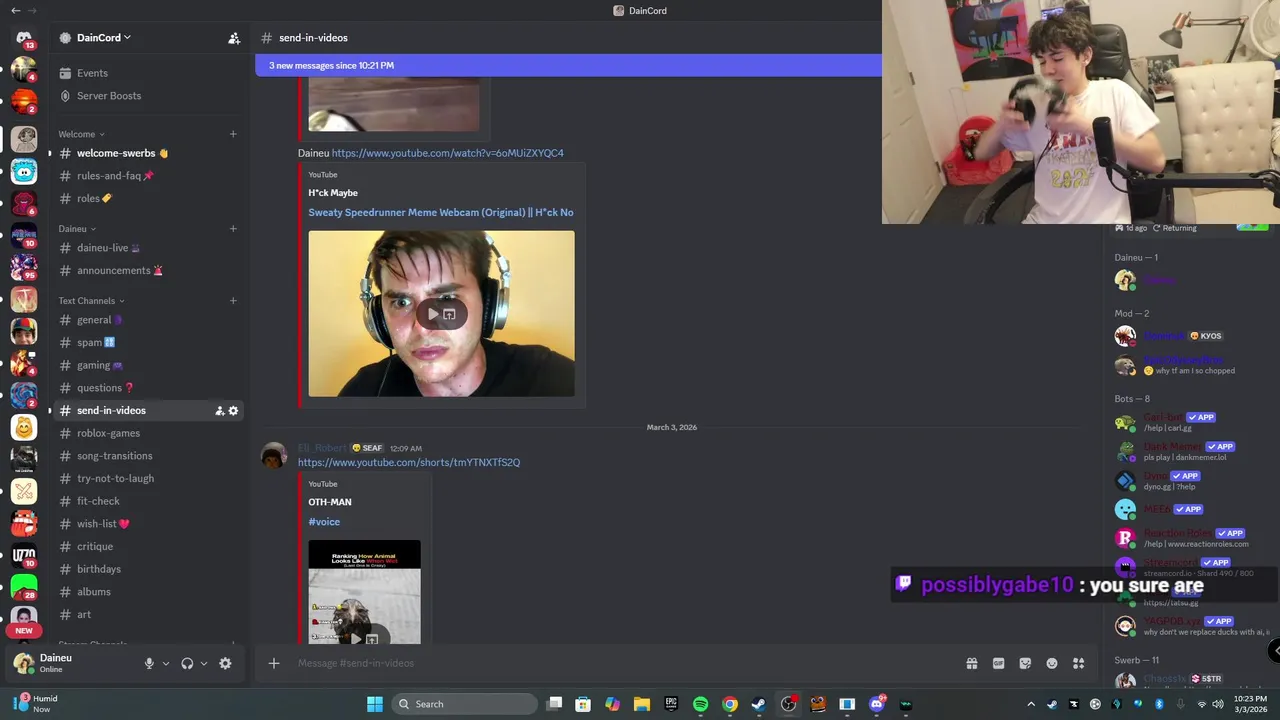The image size is (1280, 720).
Task: Open Discord taskbar icon with notification badge
Action: 877,704
